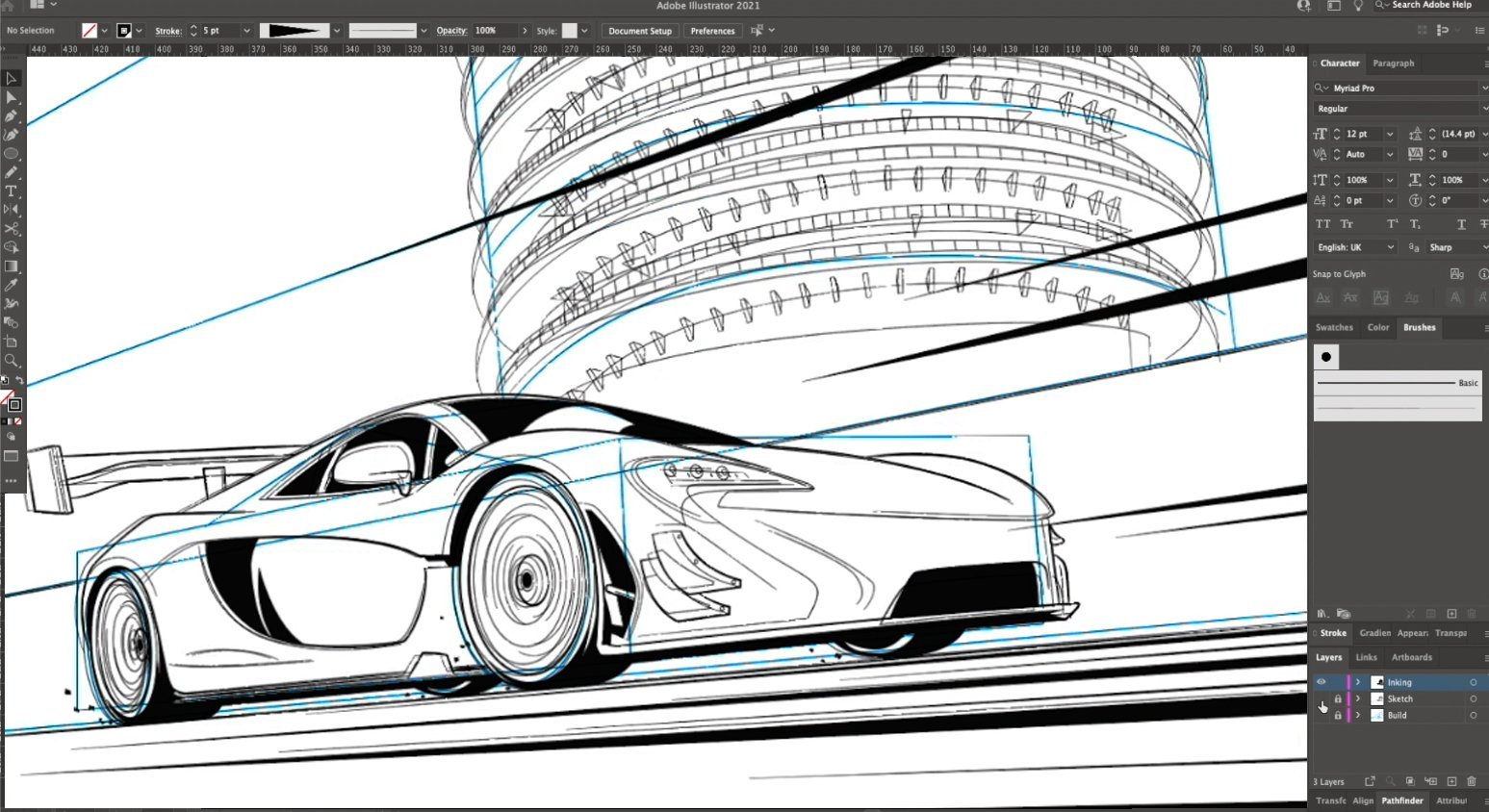Open the Swatches panel tab
The width and height of the screenshot is (1489, 812).
pos(1333,327)
